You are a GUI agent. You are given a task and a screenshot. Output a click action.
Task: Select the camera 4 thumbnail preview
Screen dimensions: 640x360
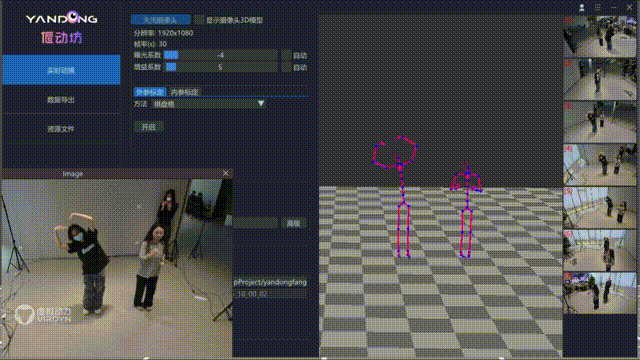tap(600, 164)
